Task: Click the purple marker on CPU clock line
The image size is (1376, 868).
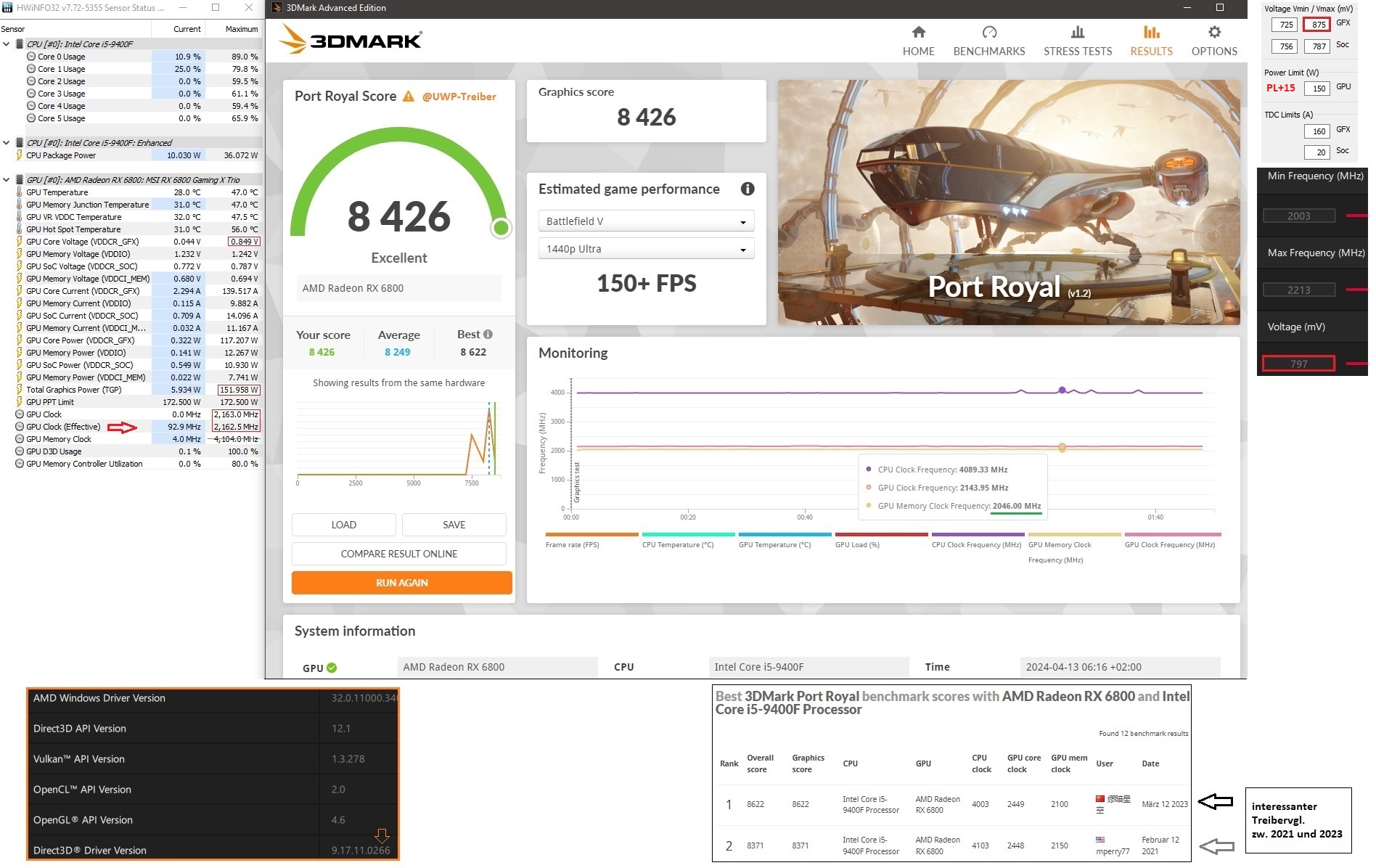Action: [1062, 390]
